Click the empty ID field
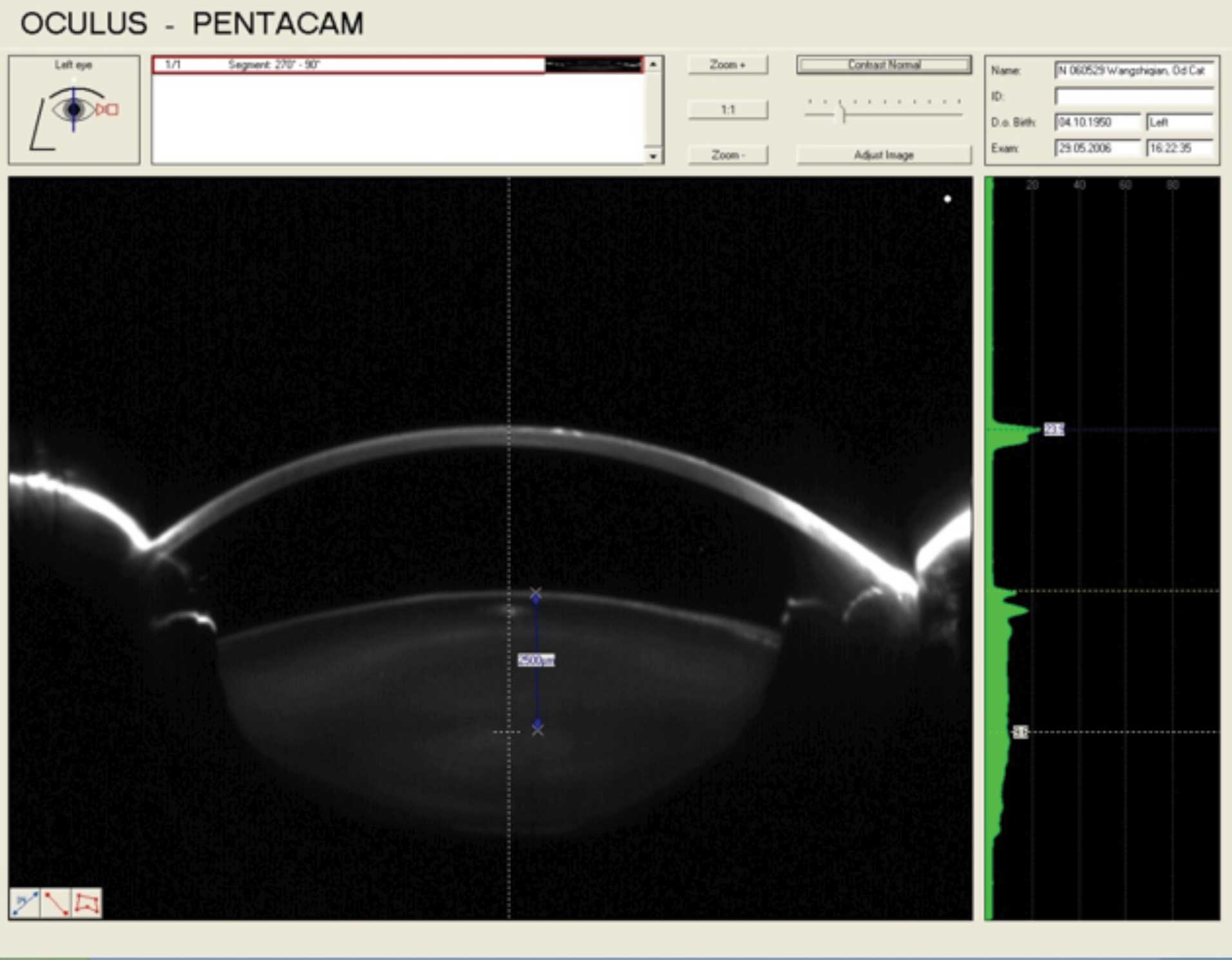 (x=1133, y=97)
